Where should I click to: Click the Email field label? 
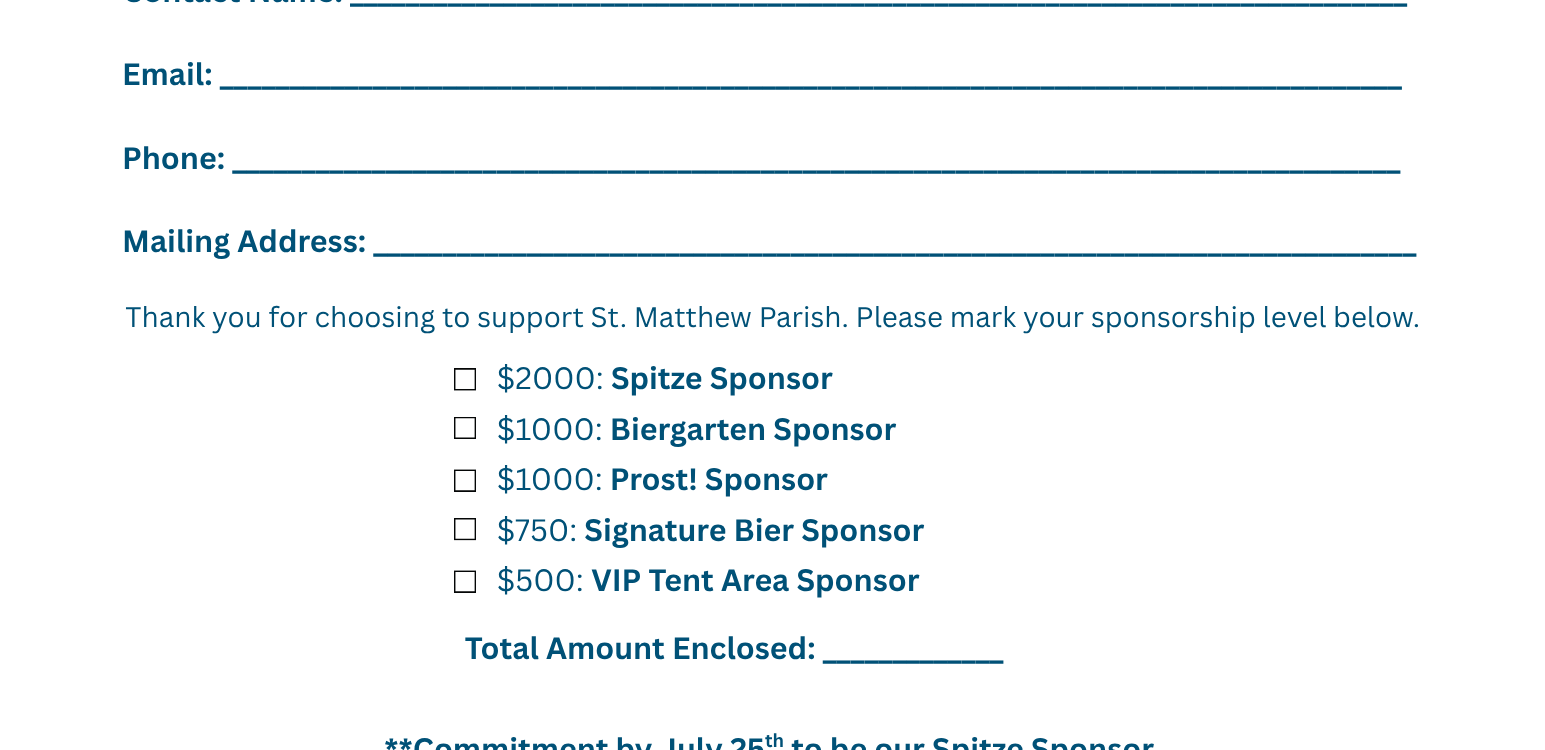coord(168,75)
